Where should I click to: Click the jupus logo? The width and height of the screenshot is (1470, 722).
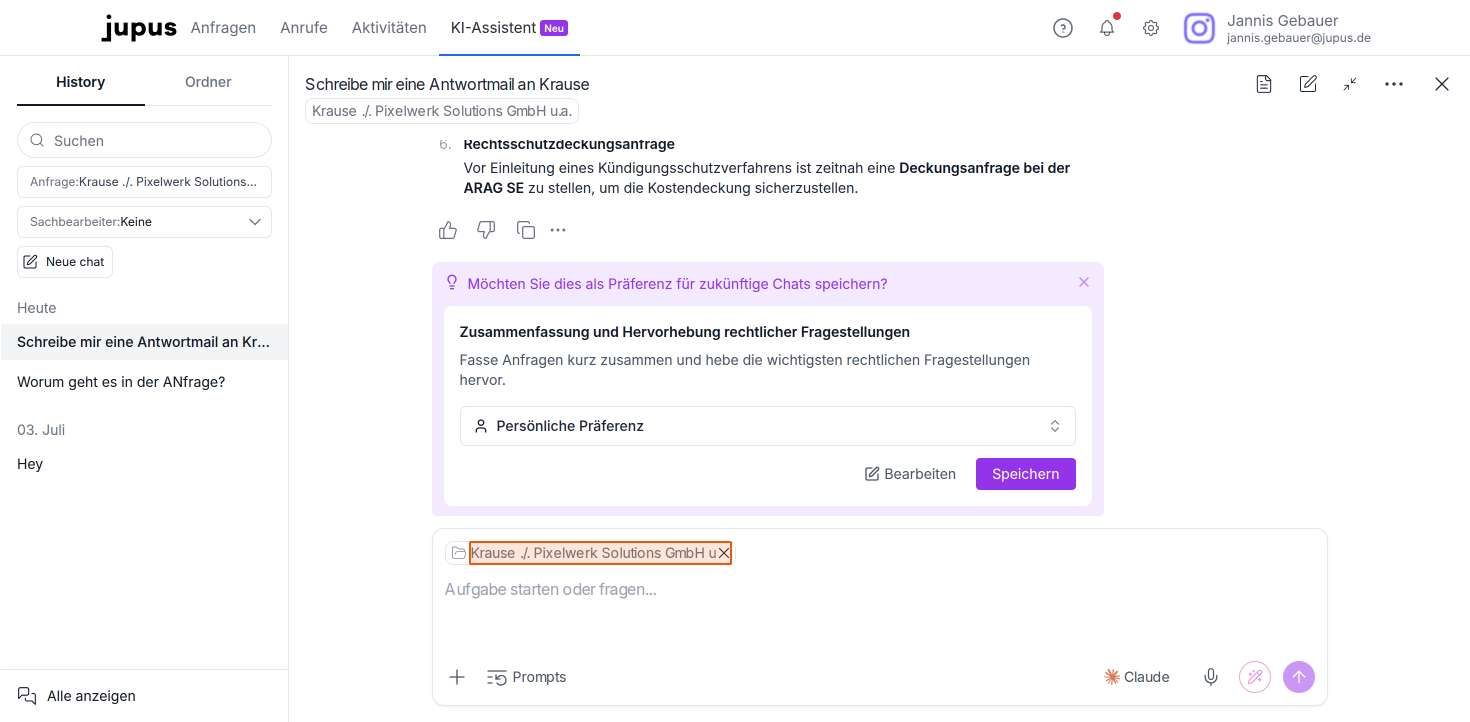click(139, 28)
